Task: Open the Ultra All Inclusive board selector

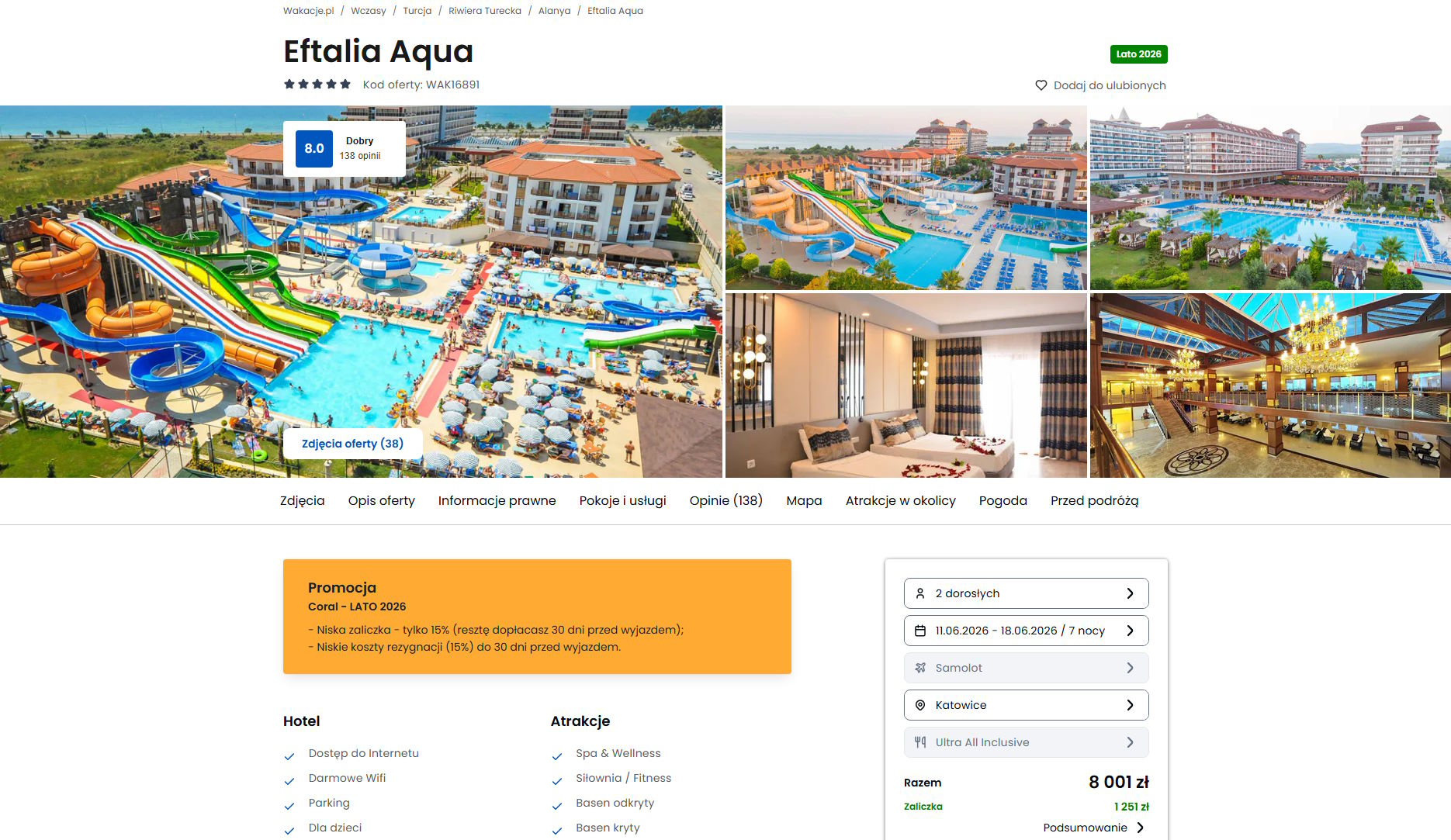Action: pos(1026,742)
